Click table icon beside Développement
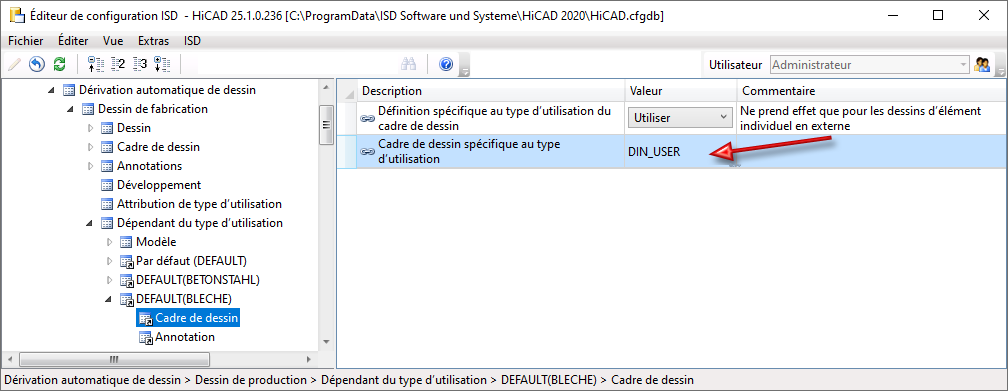 (x=107, y=185)
